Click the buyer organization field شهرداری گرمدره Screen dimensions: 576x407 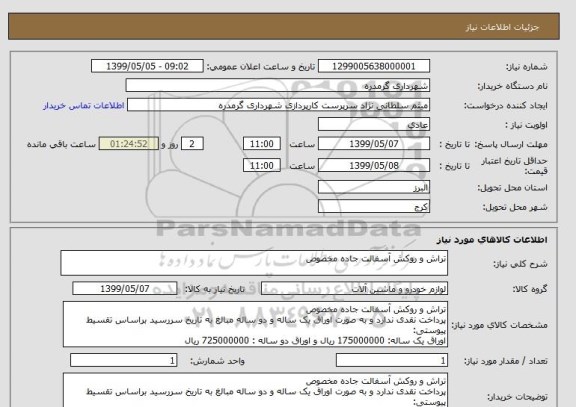coord(278,86)
